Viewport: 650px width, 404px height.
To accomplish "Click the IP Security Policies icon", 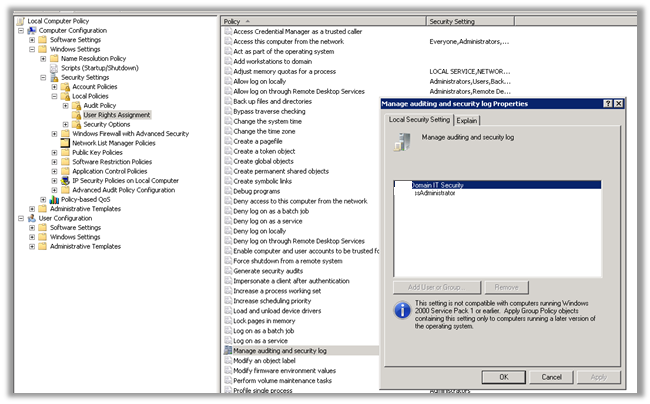I will pos(65,180).
